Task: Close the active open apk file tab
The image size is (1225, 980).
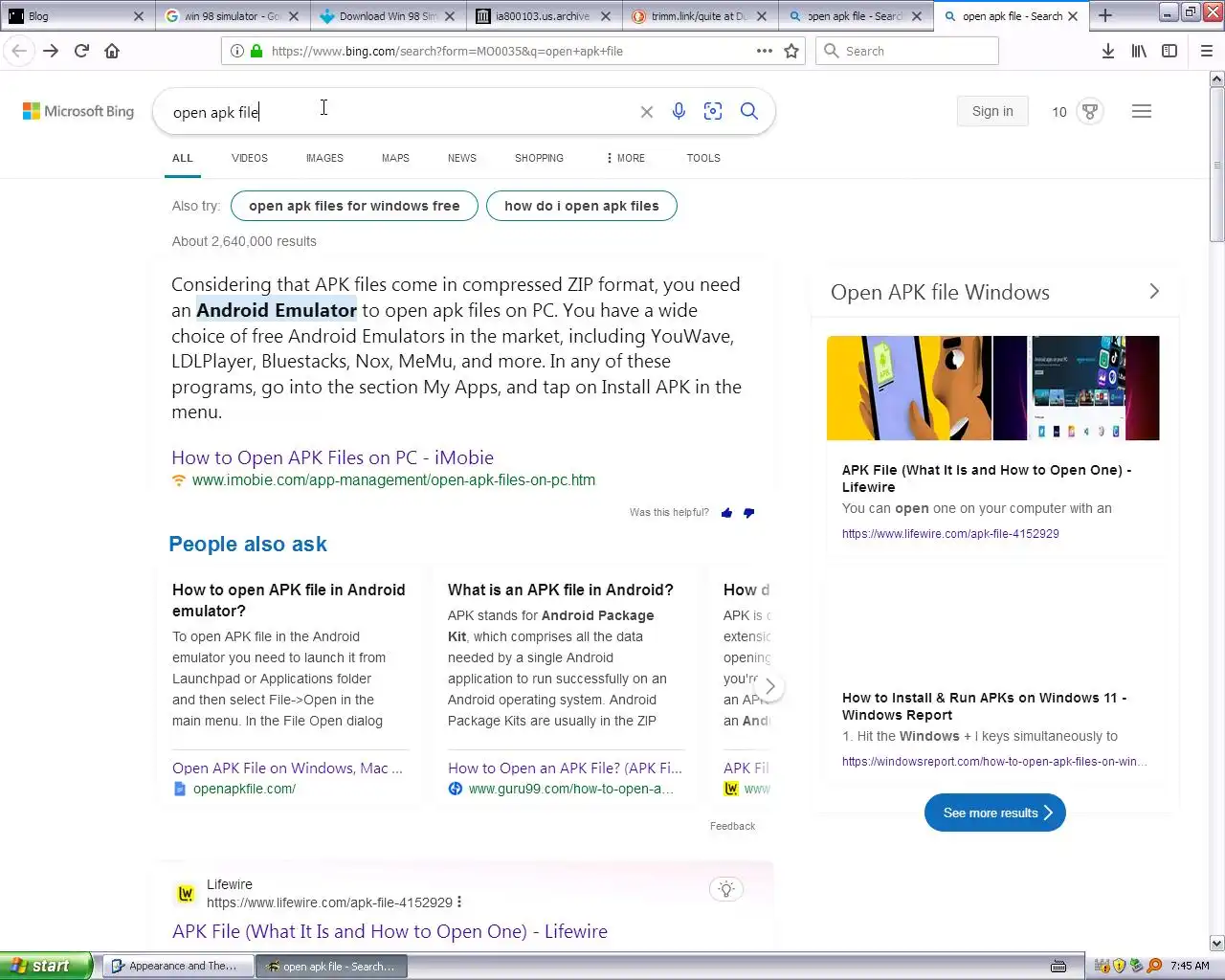Action: click(1073, 15)
